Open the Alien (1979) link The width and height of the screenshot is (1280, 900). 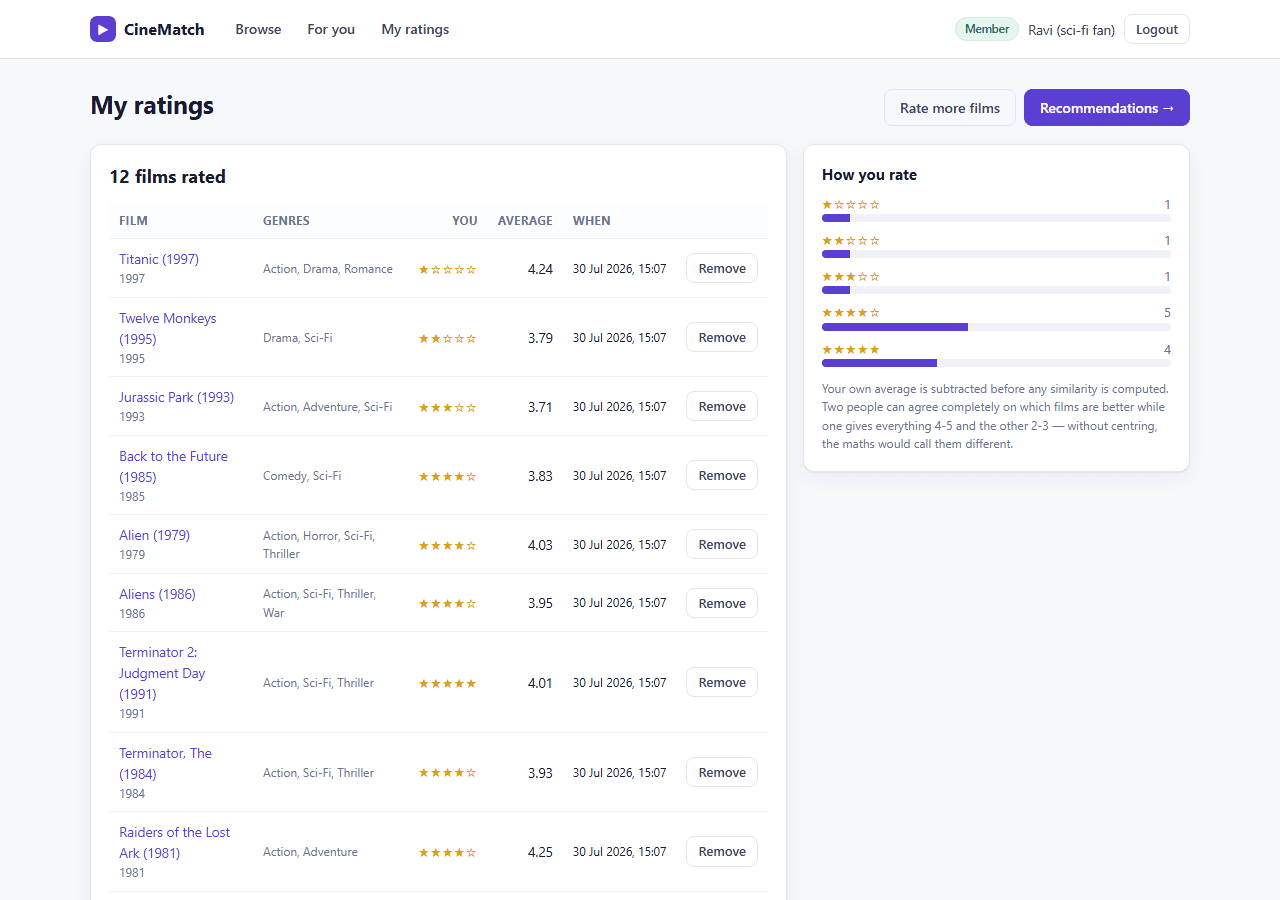click(154, 535)
